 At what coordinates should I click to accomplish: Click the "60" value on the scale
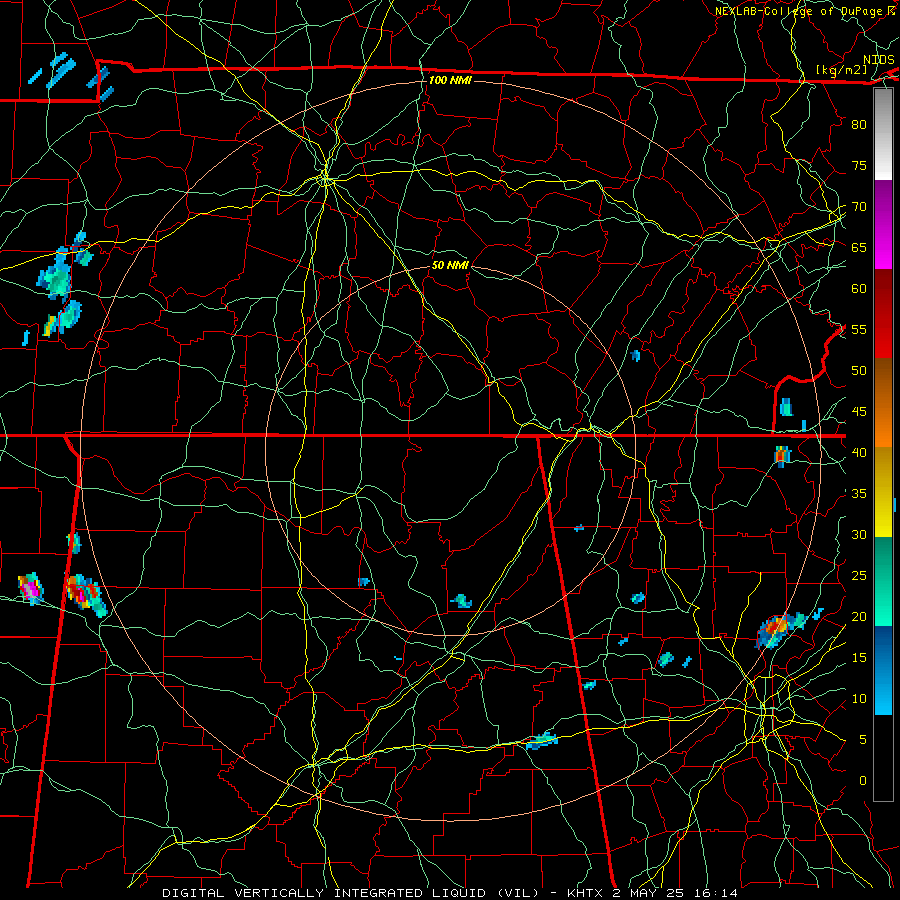(x=859, y=289)
